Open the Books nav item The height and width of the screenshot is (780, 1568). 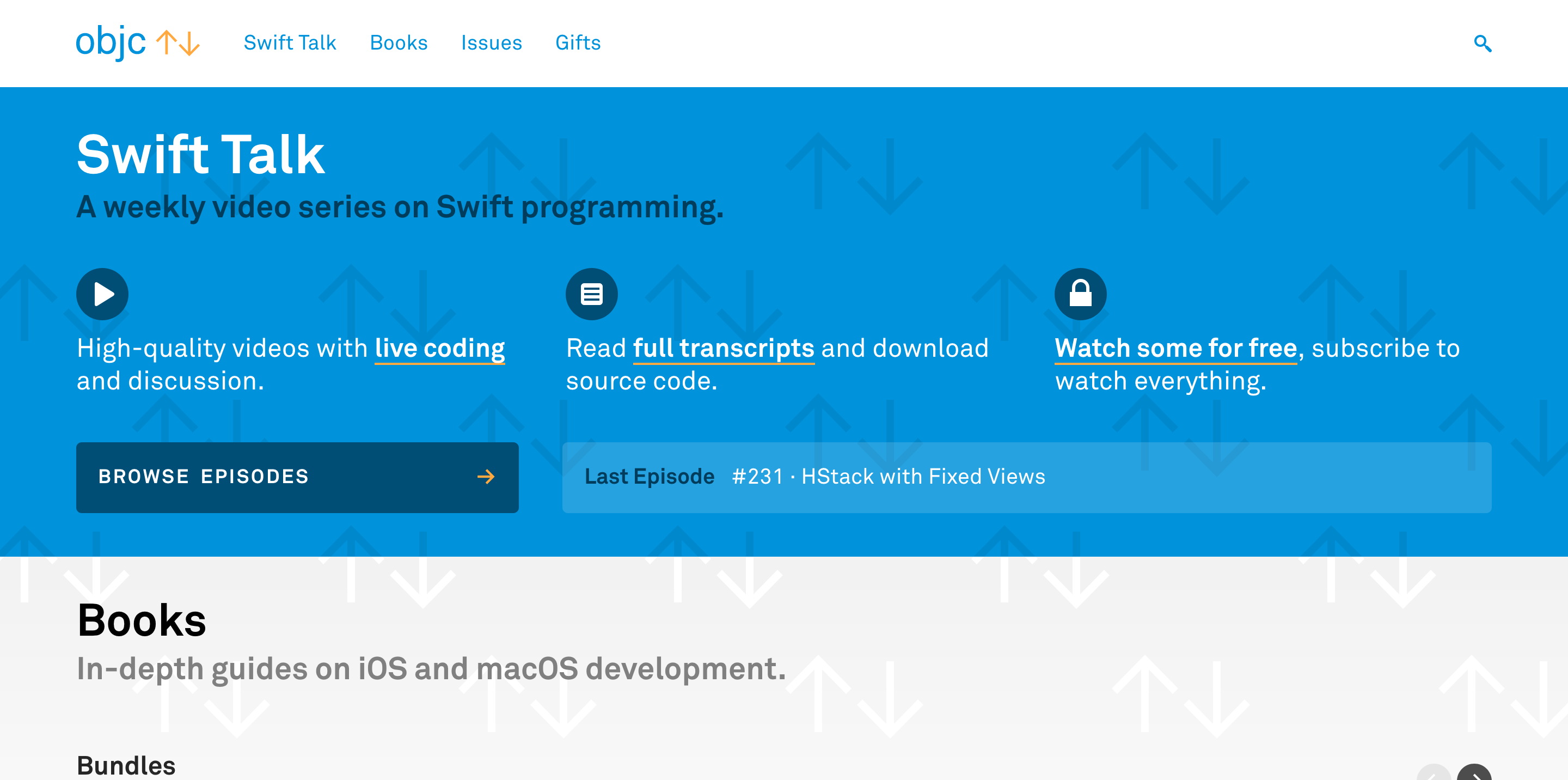(x=399, y=42)
